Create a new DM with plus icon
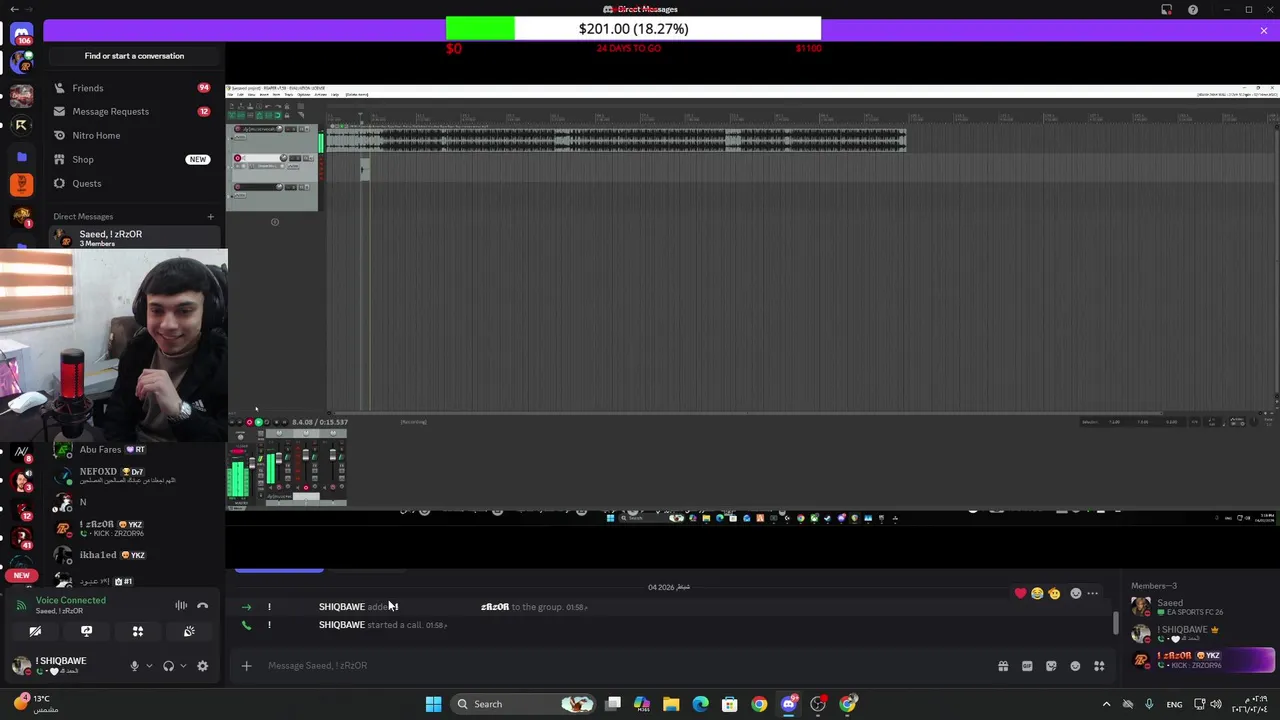Viewport: 1280px width, 720px height. pos(210,216)
